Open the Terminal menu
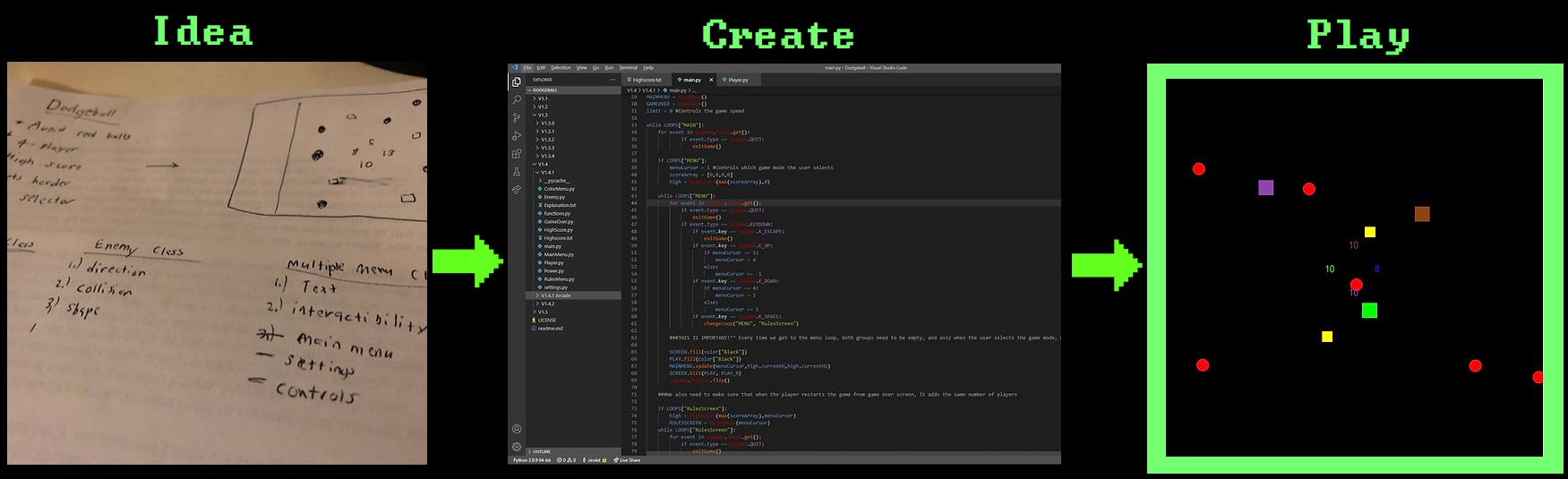The width and height of the screenshot is (1568, 479). [628, 68]
